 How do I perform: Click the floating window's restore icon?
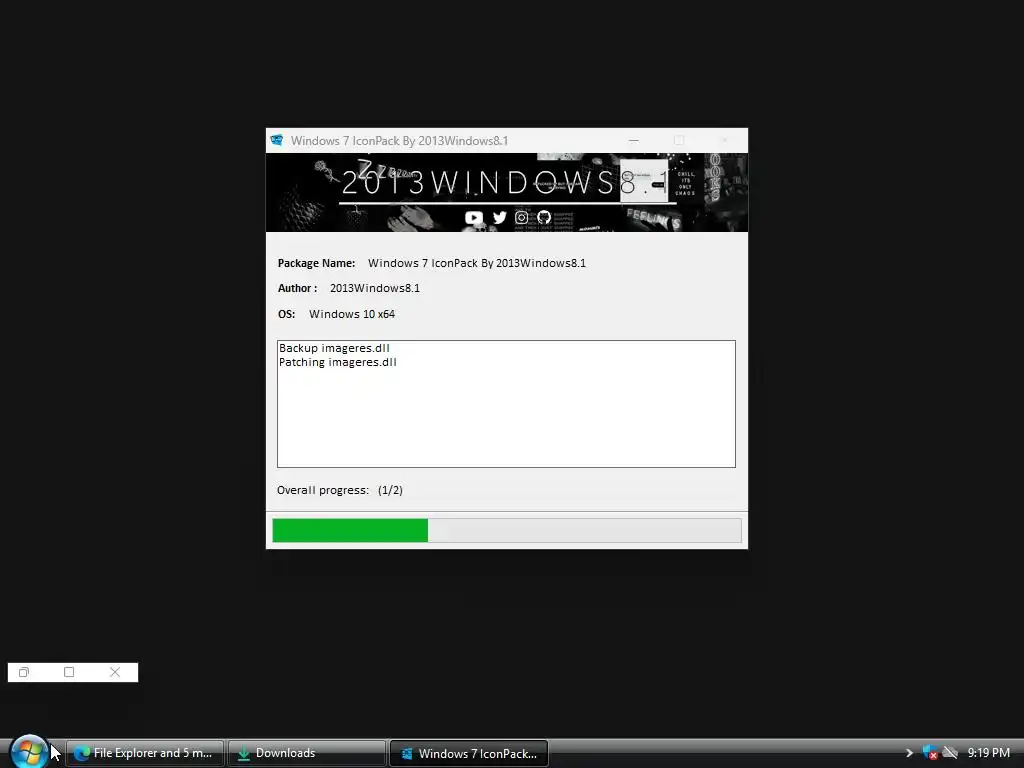click(x=24, y=672)
